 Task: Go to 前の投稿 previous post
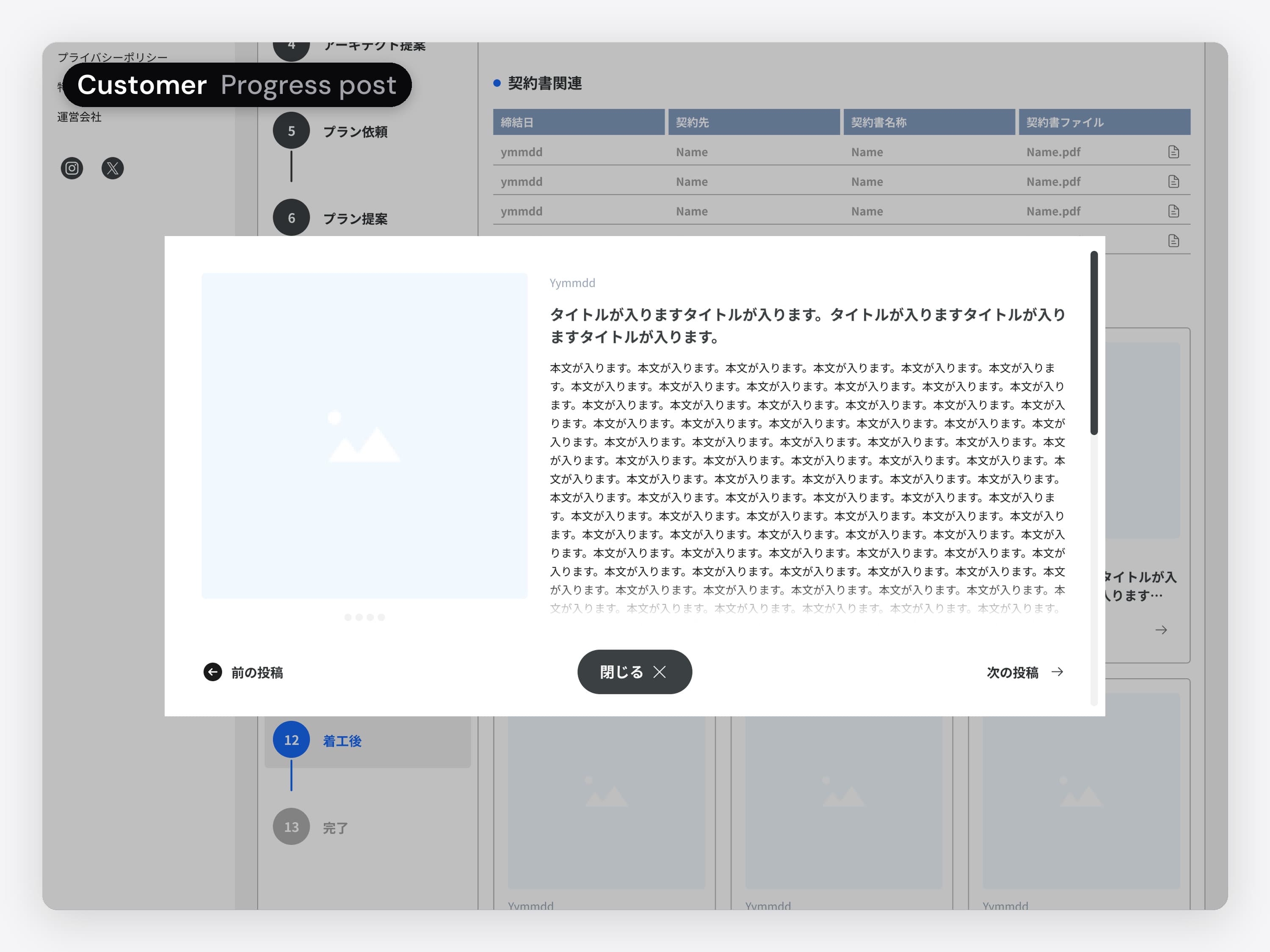coord(243,672)
